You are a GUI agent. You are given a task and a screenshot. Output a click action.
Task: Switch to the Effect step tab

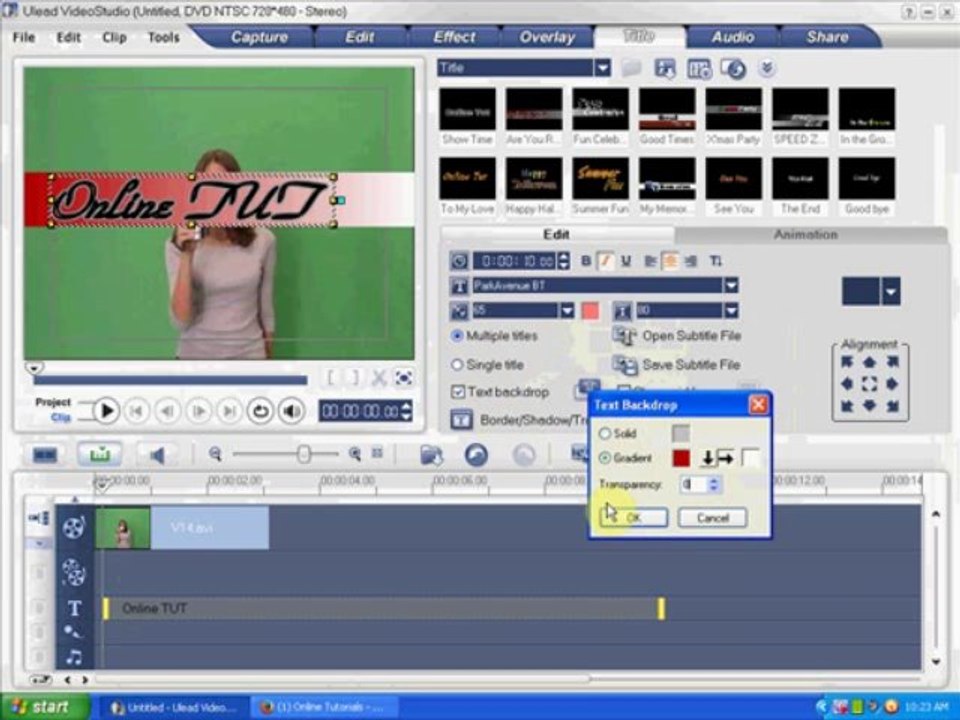pos(454,37)
